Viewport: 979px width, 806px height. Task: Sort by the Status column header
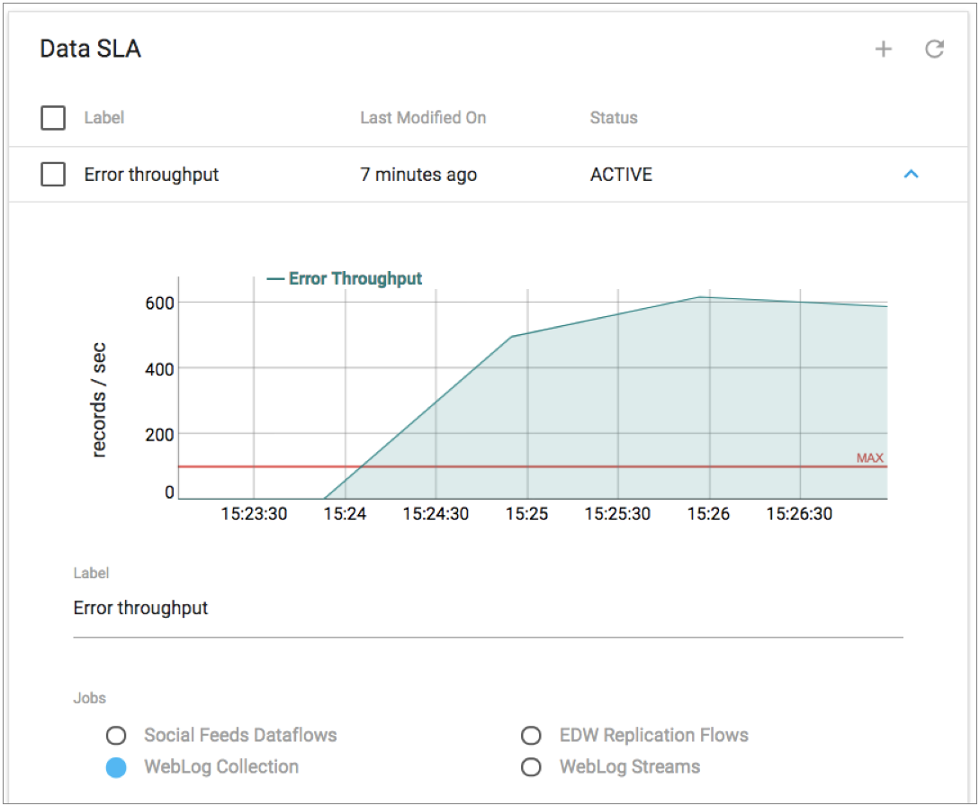pyautogui.click(x=613, y=118)
